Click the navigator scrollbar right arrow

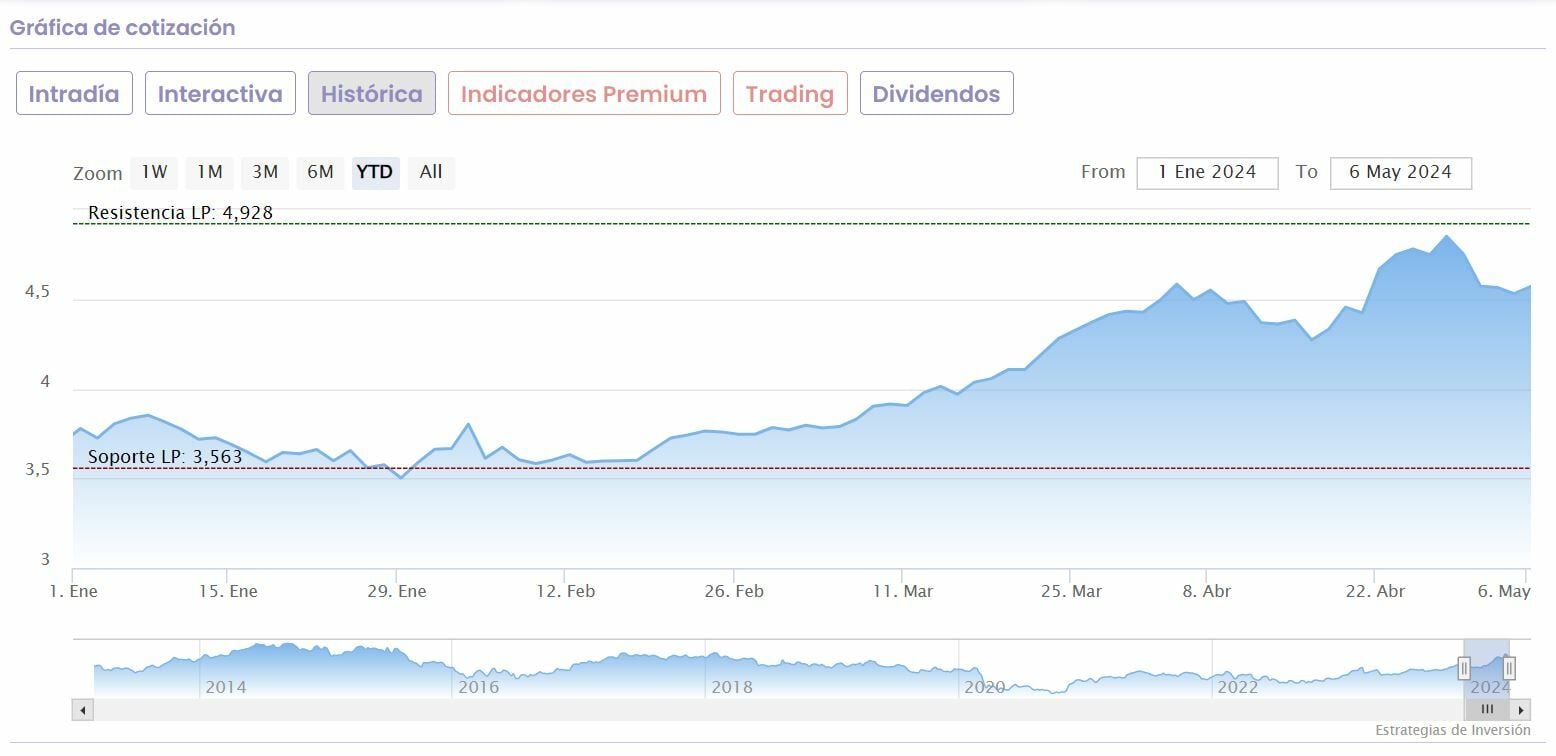(1521, 710)
